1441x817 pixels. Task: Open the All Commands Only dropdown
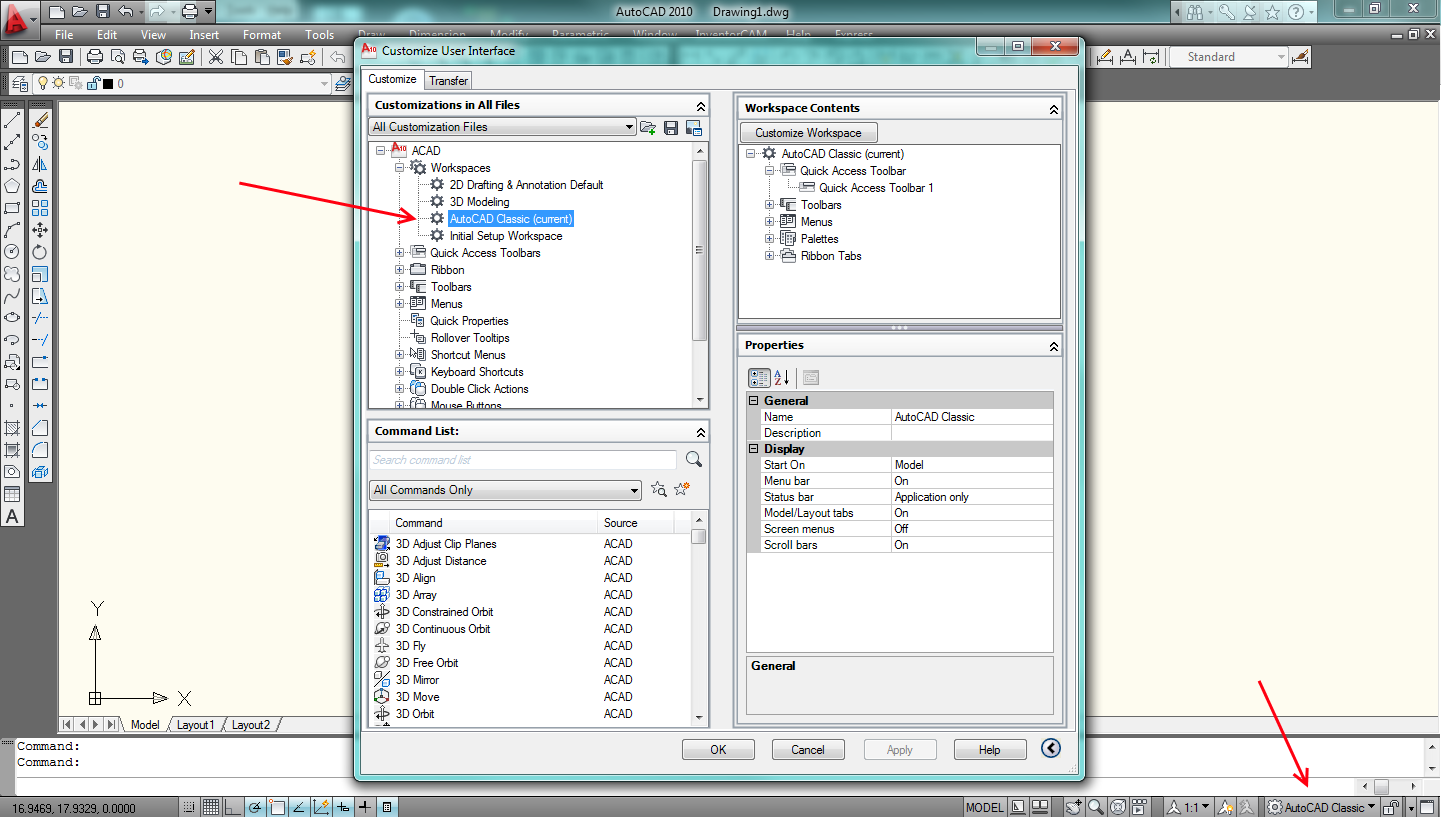pos(505,490)
